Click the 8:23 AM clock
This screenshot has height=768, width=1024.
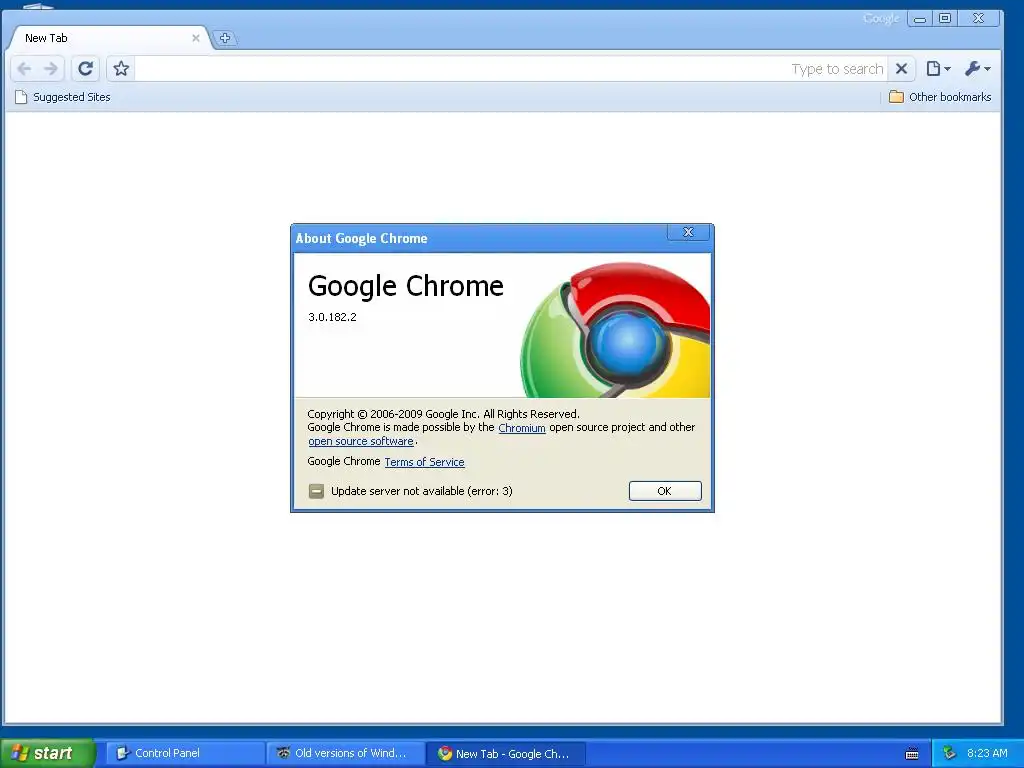coord(987,753)
